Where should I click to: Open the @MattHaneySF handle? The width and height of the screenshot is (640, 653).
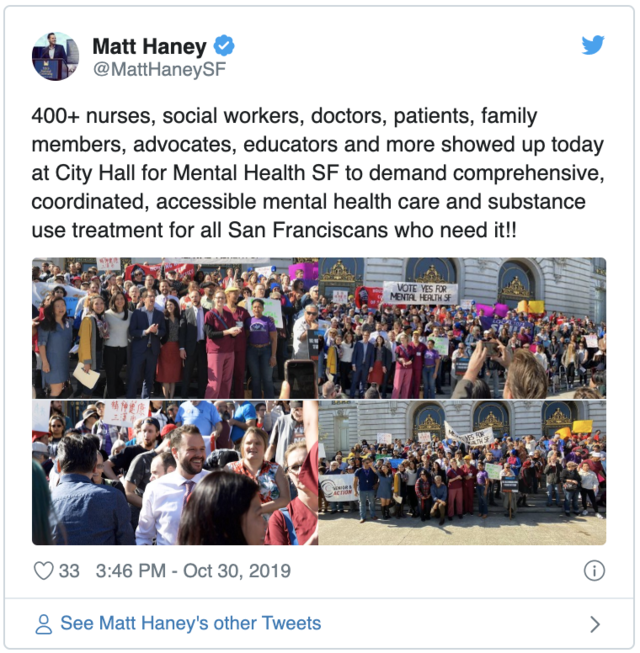tap(159, 69)
